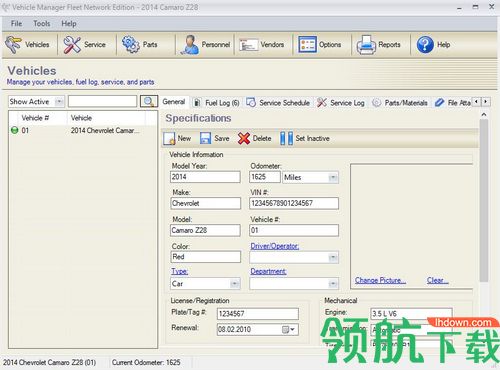Open the Service wrench icon
This screenshot has width=500, height=370.
72,44
